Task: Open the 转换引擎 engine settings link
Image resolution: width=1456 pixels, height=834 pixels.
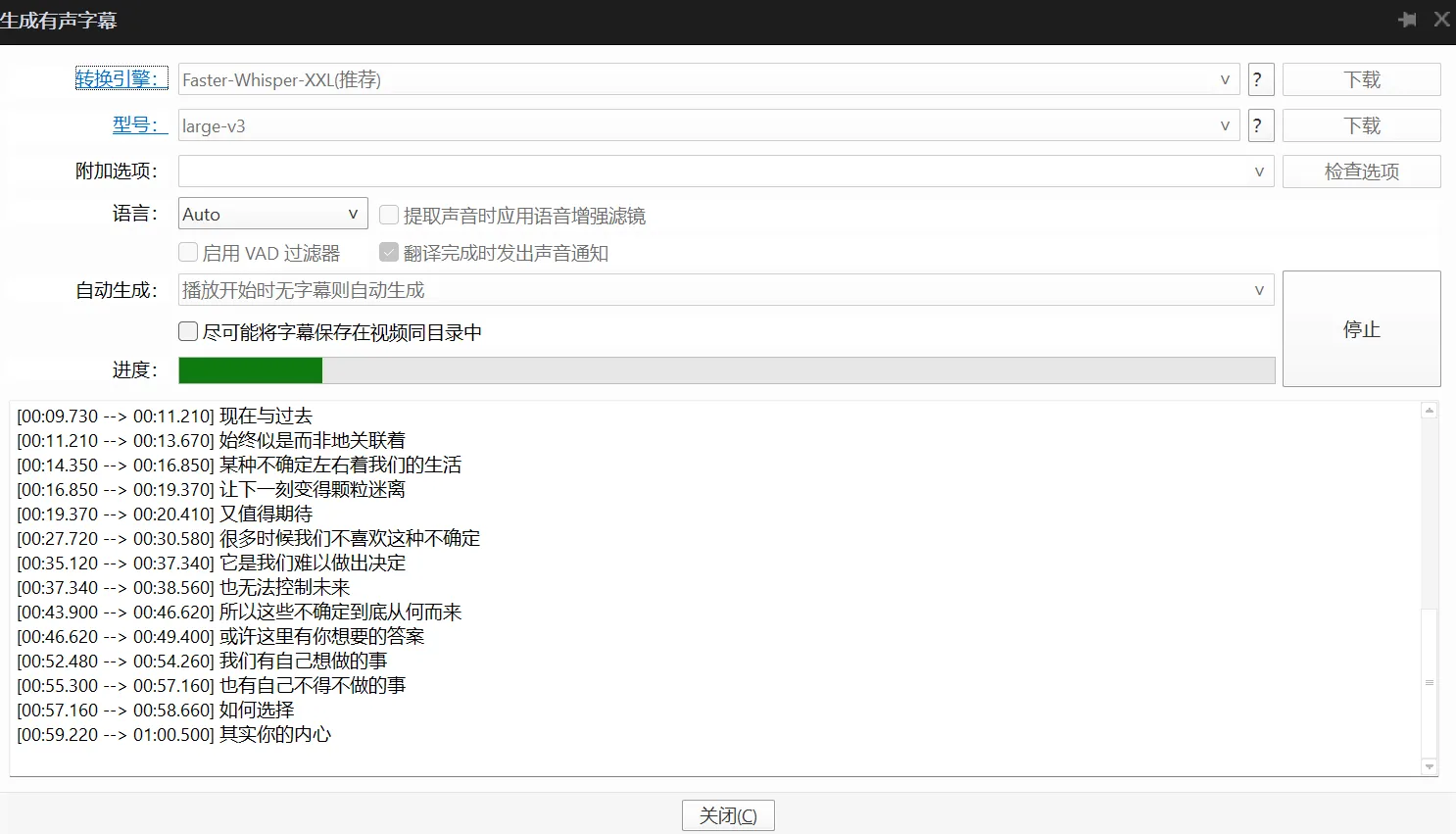Action: coord(120,79)
